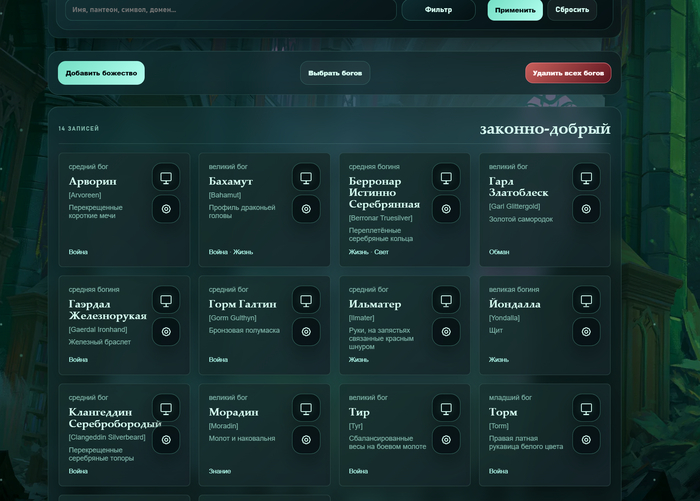Click target icon on Морадин card

click(x=306, y=439)
